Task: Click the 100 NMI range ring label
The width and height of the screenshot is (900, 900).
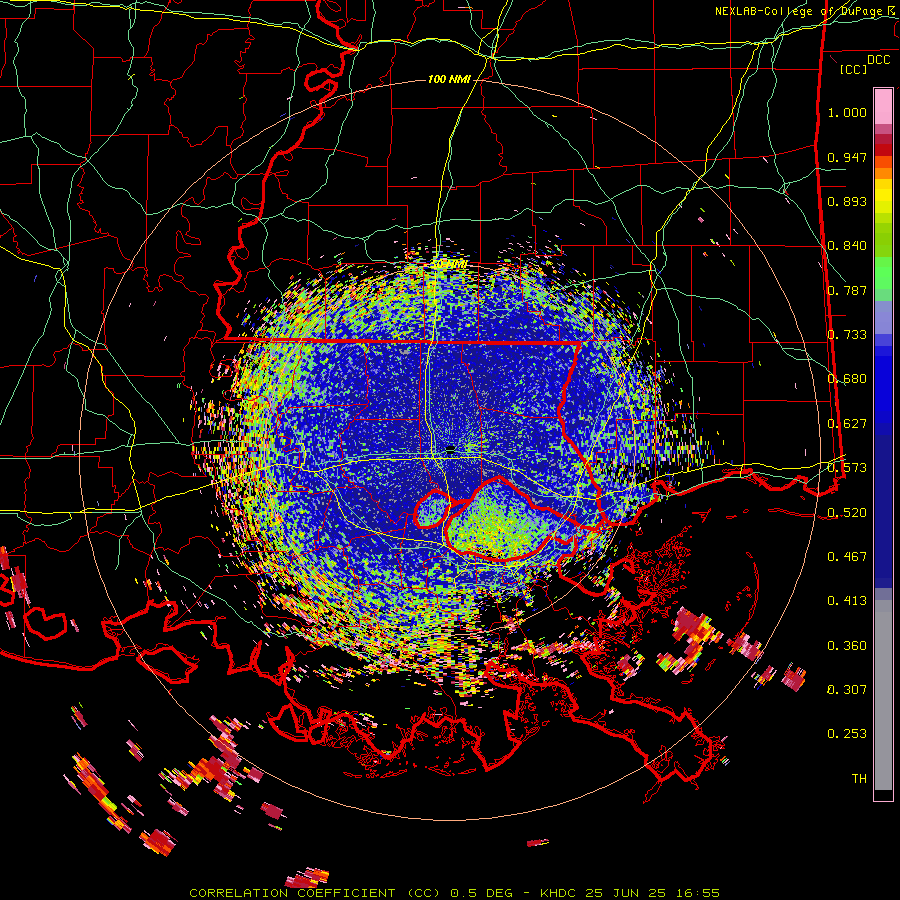Action: [449, 79]
